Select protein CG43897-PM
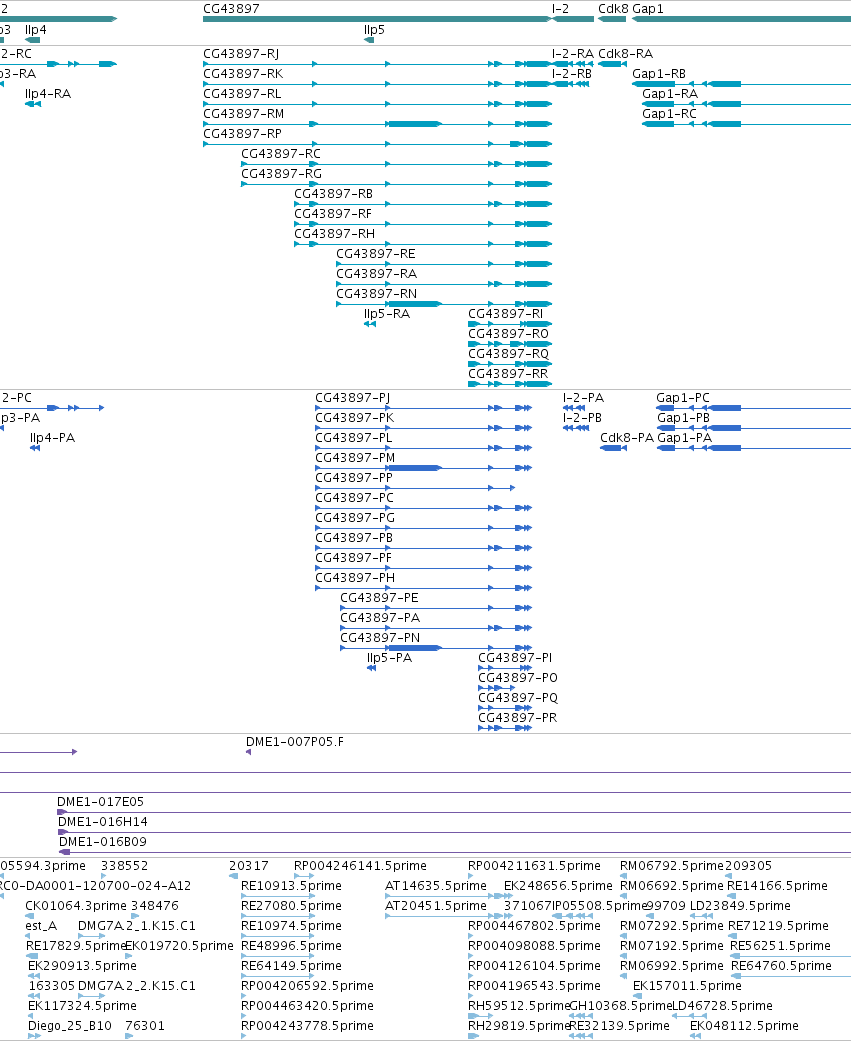This screenshot has height=1041, width=851. 355,457
